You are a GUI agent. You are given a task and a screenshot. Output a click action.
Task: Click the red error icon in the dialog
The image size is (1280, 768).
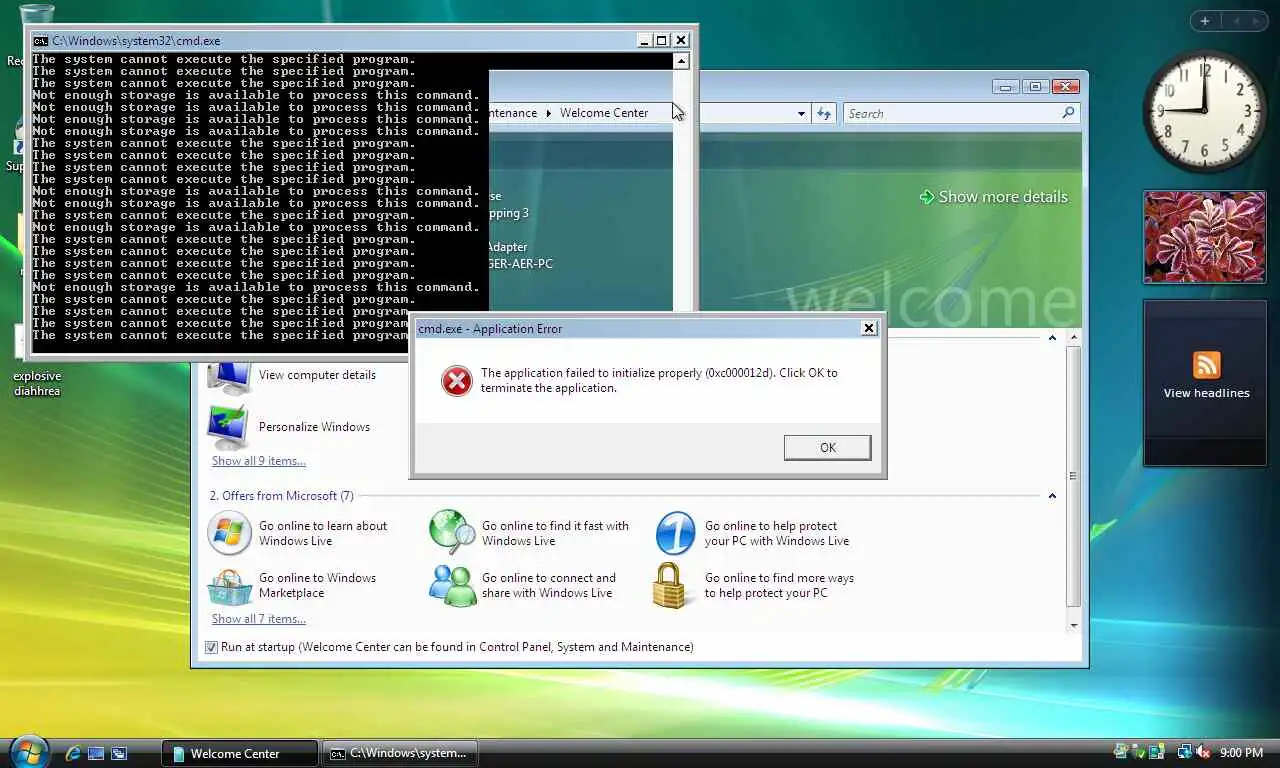coord(457,380)
